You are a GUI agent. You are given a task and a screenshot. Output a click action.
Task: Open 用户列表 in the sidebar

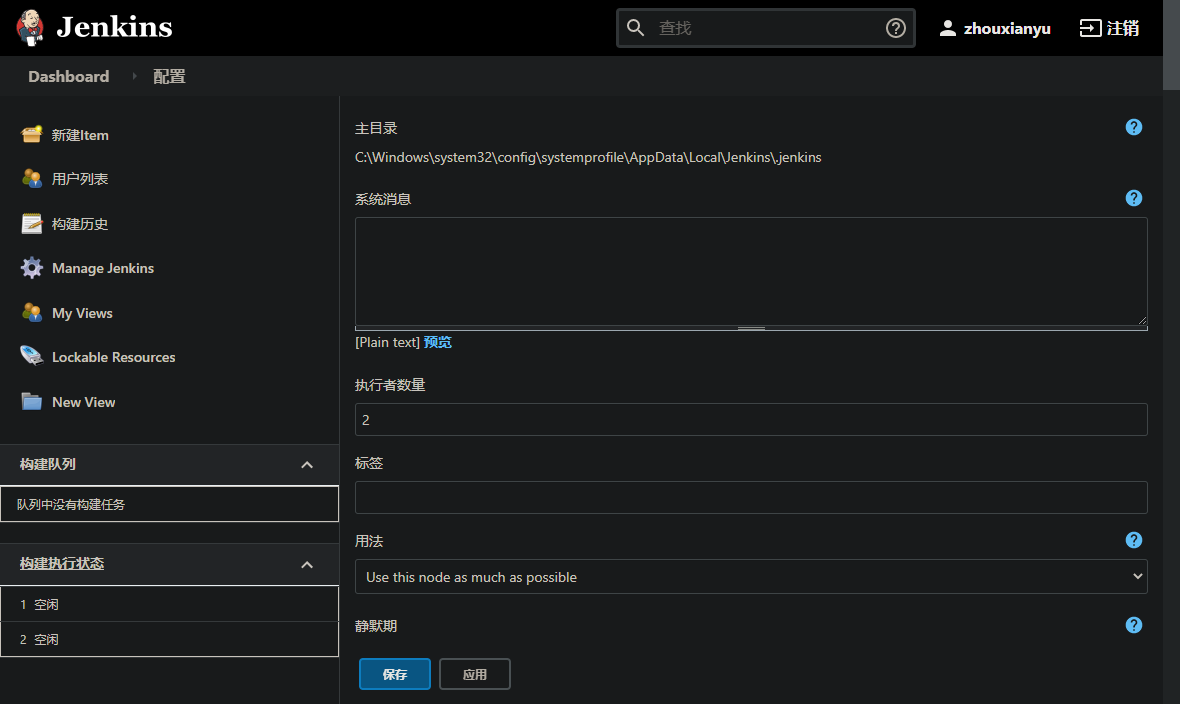click(80, 178)
